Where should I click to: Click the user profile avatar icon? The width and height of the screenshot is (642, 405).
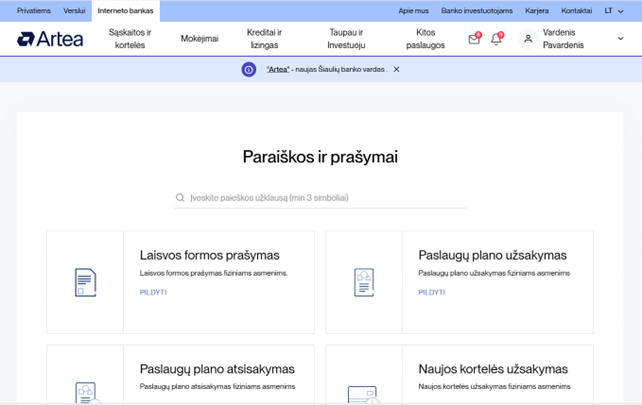[528, 39]
